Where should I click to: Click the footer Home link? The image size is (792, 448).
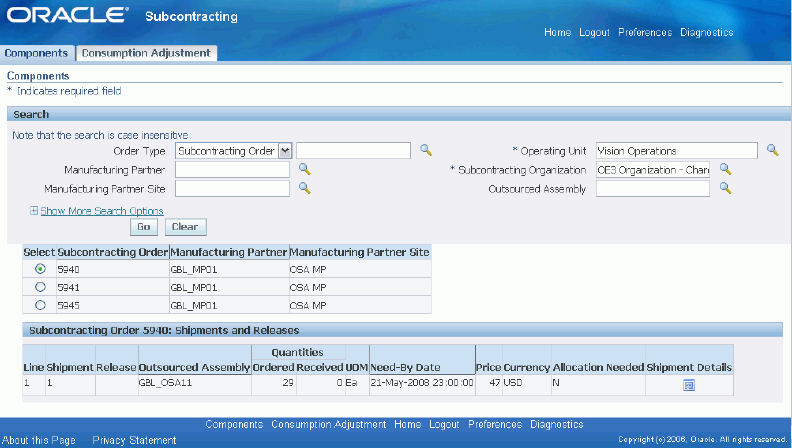pyautogui.click(x=408, y=424)
